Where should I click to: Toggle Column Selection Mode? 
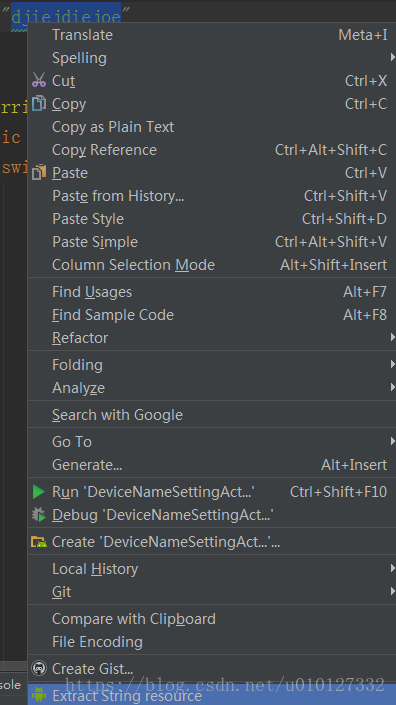(212, 265)
